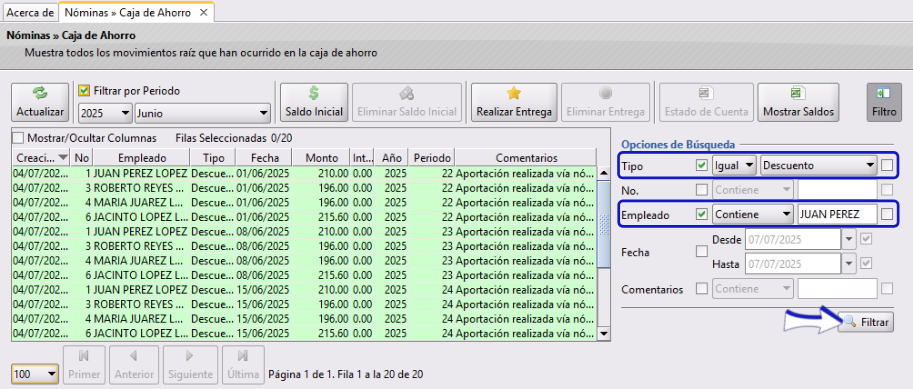Click the Desde date field

coord(793,239)
